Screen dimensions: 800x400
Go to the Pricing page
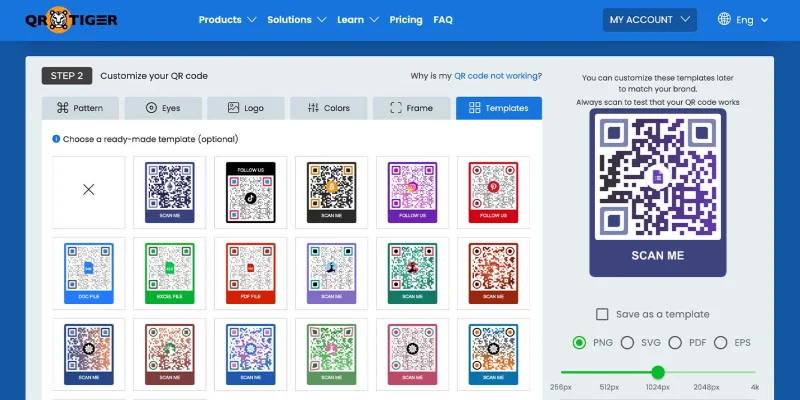pyautogui.click(x=406, y=20)
